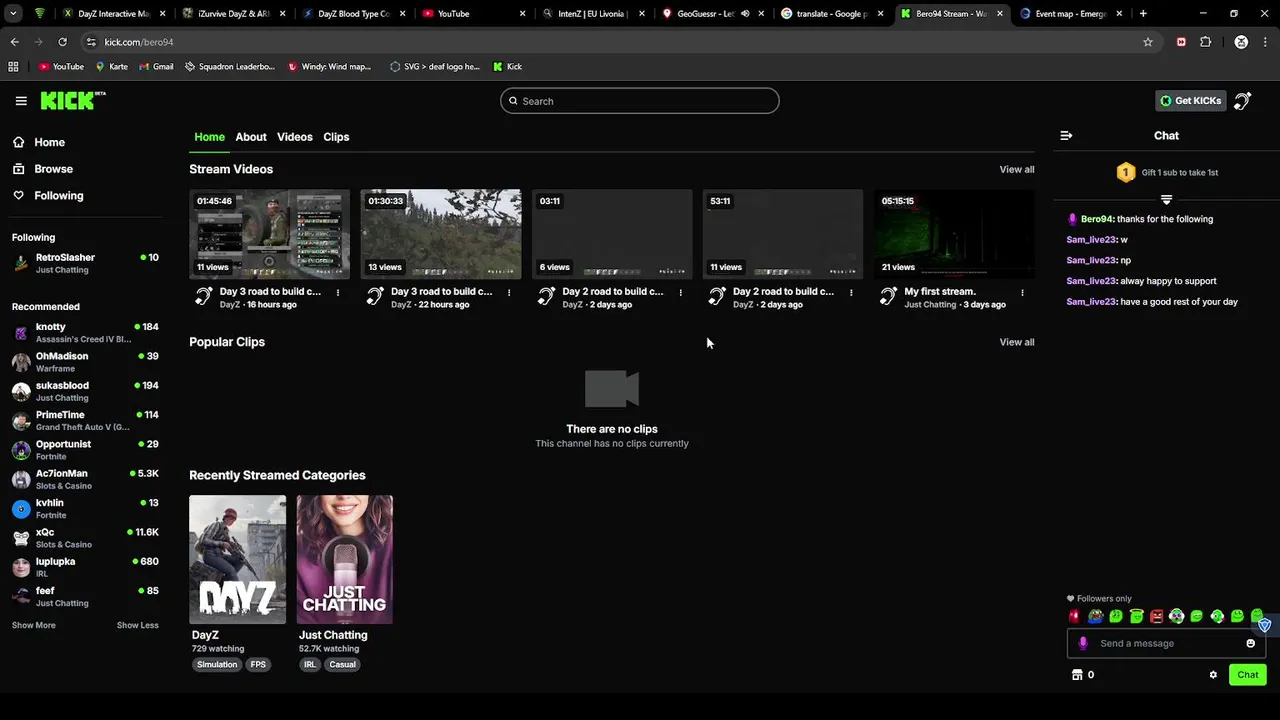Select the channel Home tab

pyautogui.click(x=209, y=137)
